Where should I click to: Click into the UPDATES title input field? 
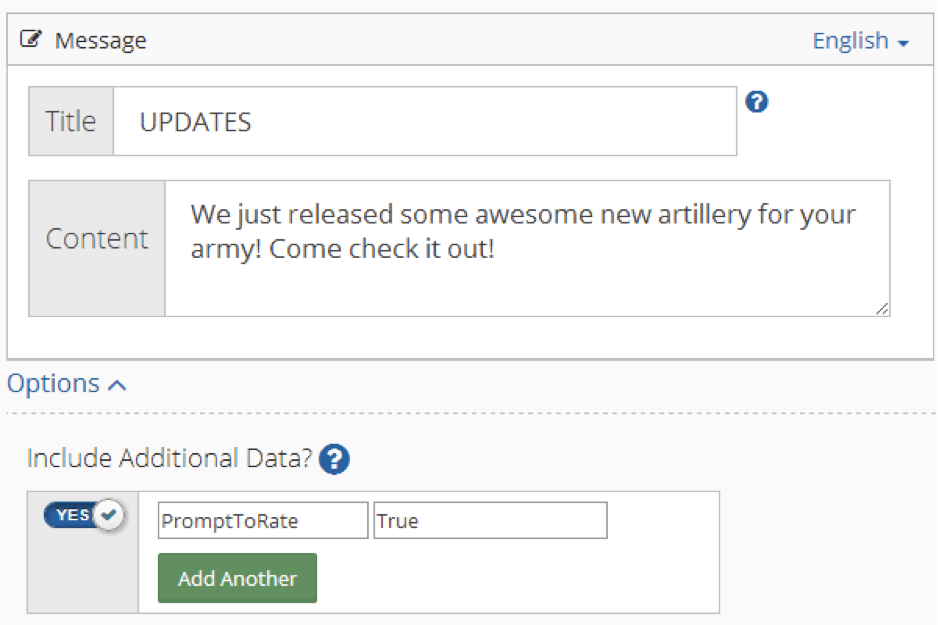click(424, 122)
